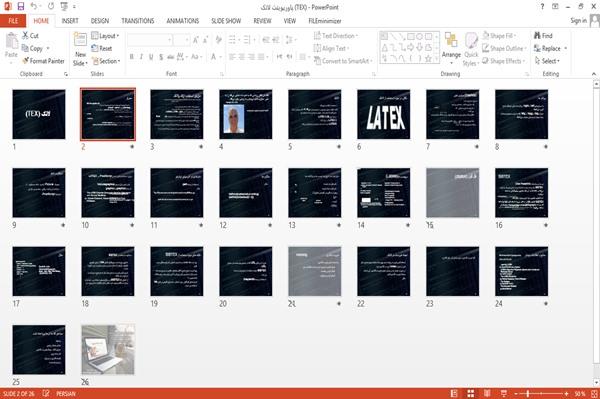Click Increase Font Size button
600x399 pixels.
click(x=196, y=40)
